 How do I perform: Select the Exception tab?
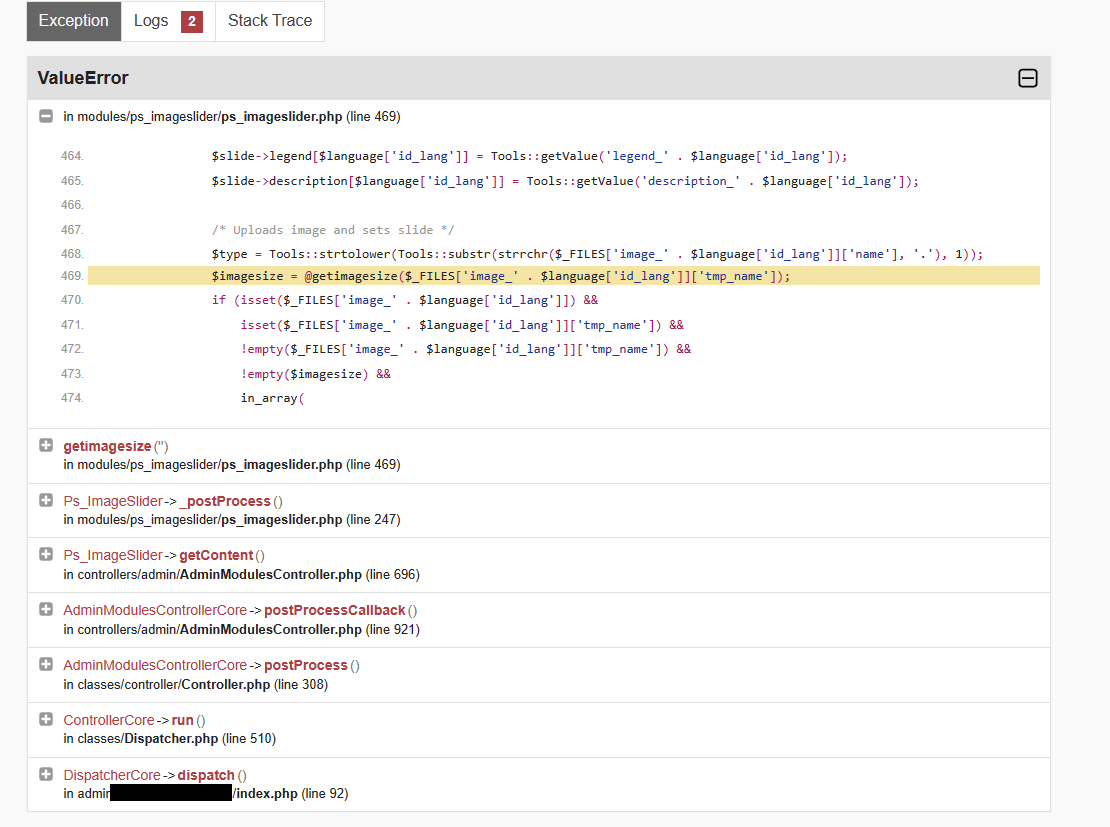tap(73, 20)
